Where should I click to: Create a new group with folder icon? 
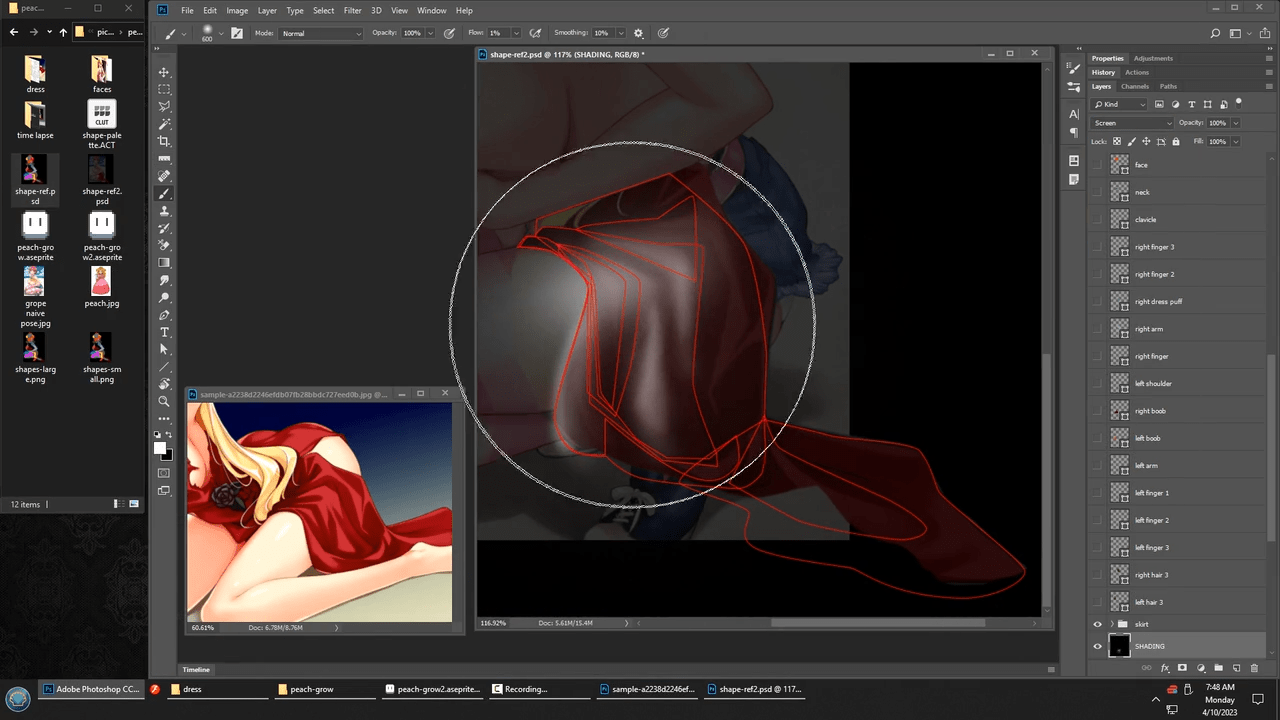click(1218, 668)
